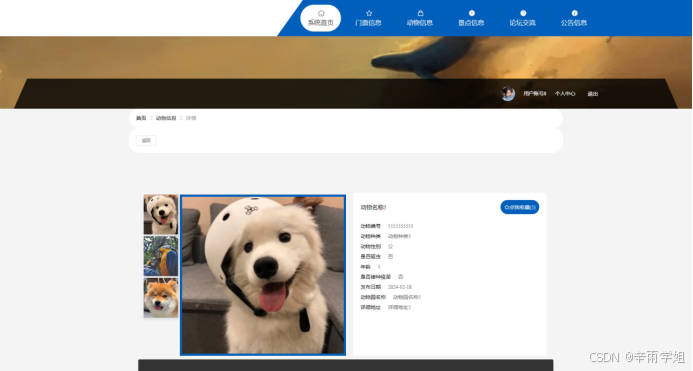Viewport: 693px width, 371px height.
Task: Click the round icon above 论坛交流
Action: click(523, 13)
